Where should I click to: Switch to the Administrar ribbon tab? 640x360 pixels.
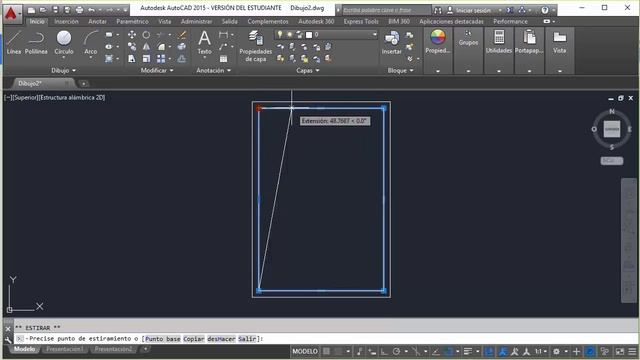pos(196,21)
